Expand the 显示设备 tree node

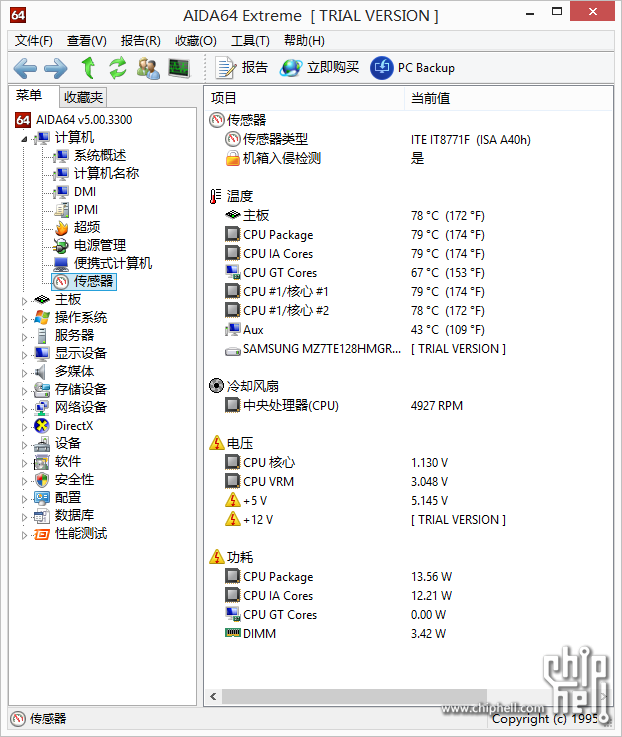[x=24, y=355]
